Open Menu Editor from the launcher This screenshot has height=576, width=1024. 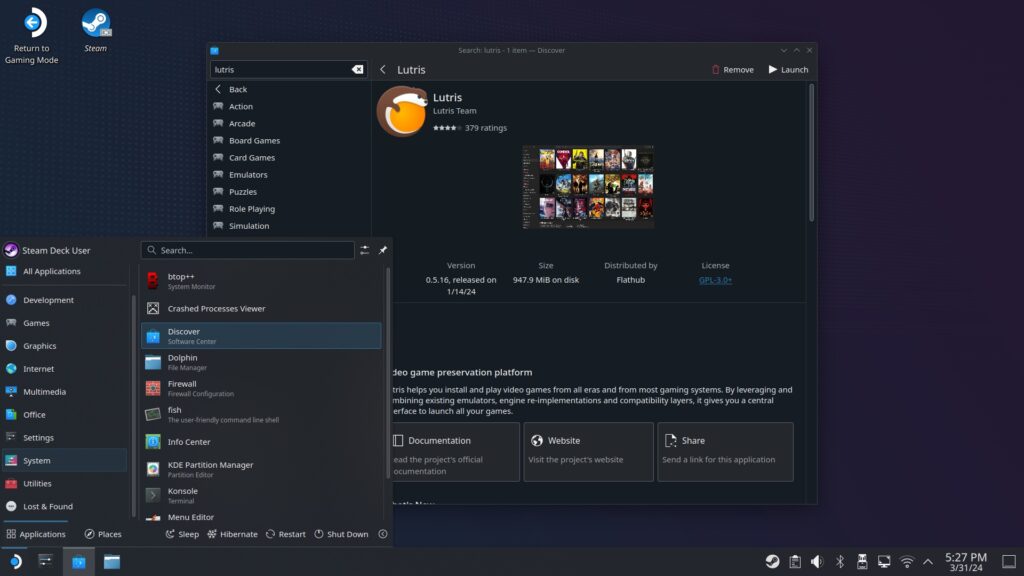261,517
